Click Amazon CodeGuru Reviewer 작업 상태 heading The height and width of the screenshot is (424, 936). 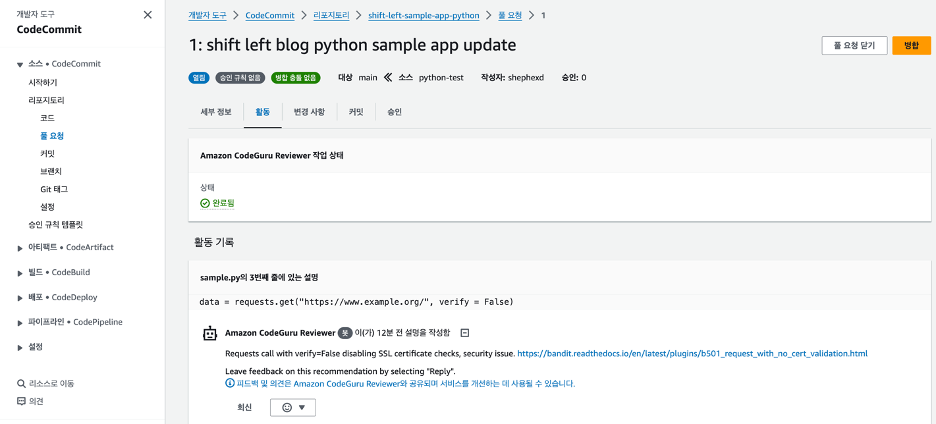(x=272, y=156)
